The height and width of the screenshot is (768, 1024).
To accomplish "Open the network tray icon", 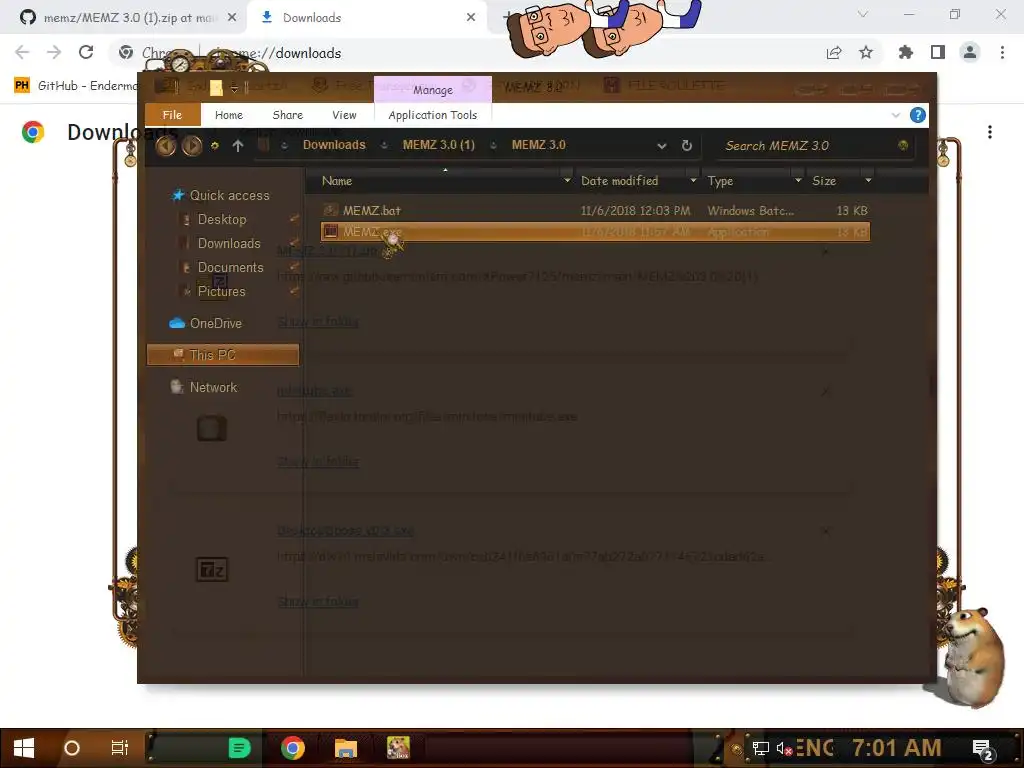I will [760, 748].
